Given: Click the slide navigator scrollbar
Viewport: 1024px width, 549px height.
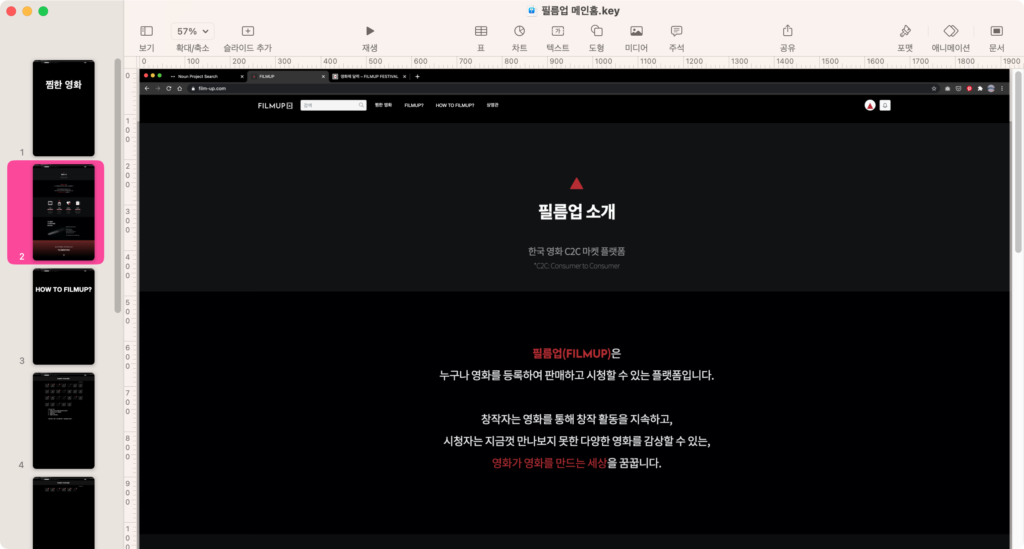Looking at the screenshot, I should click(x=118, y=186).
